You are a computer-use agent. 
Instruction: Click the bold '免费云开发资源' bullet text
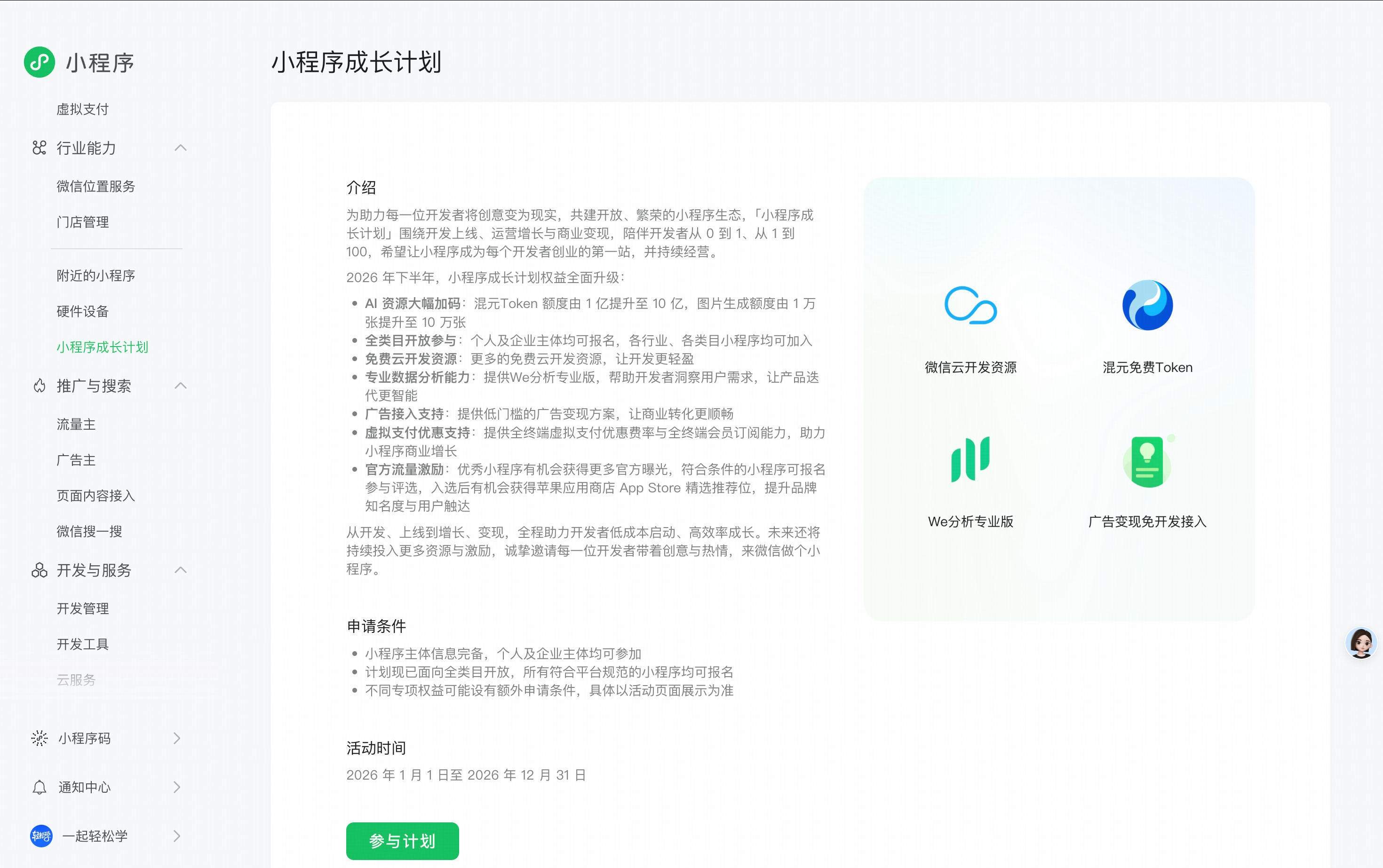[411, 359]
